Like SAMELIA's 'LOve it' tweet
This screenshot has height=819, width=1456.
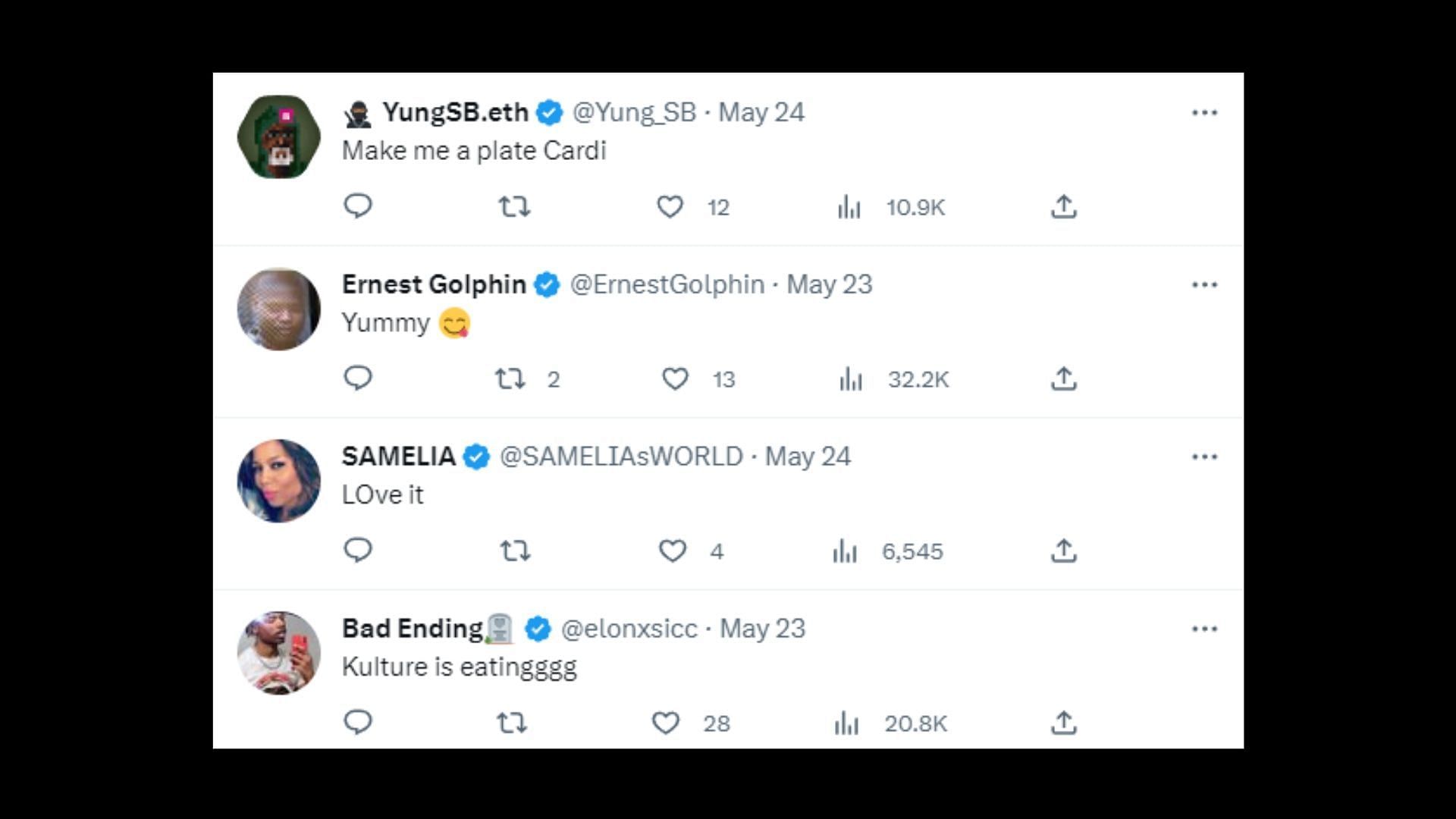[x=672, y=551]
